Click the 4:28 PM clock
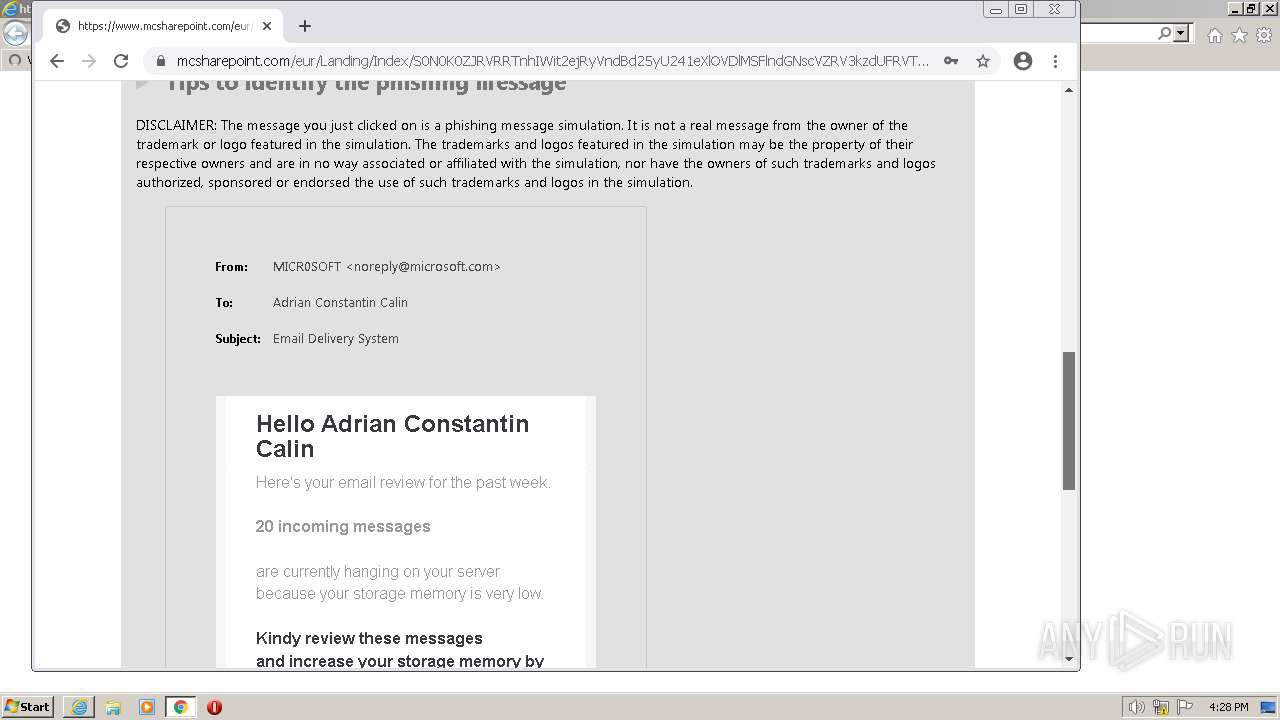Screen dimensions: 1280x720 click(x=1228, y=707)
